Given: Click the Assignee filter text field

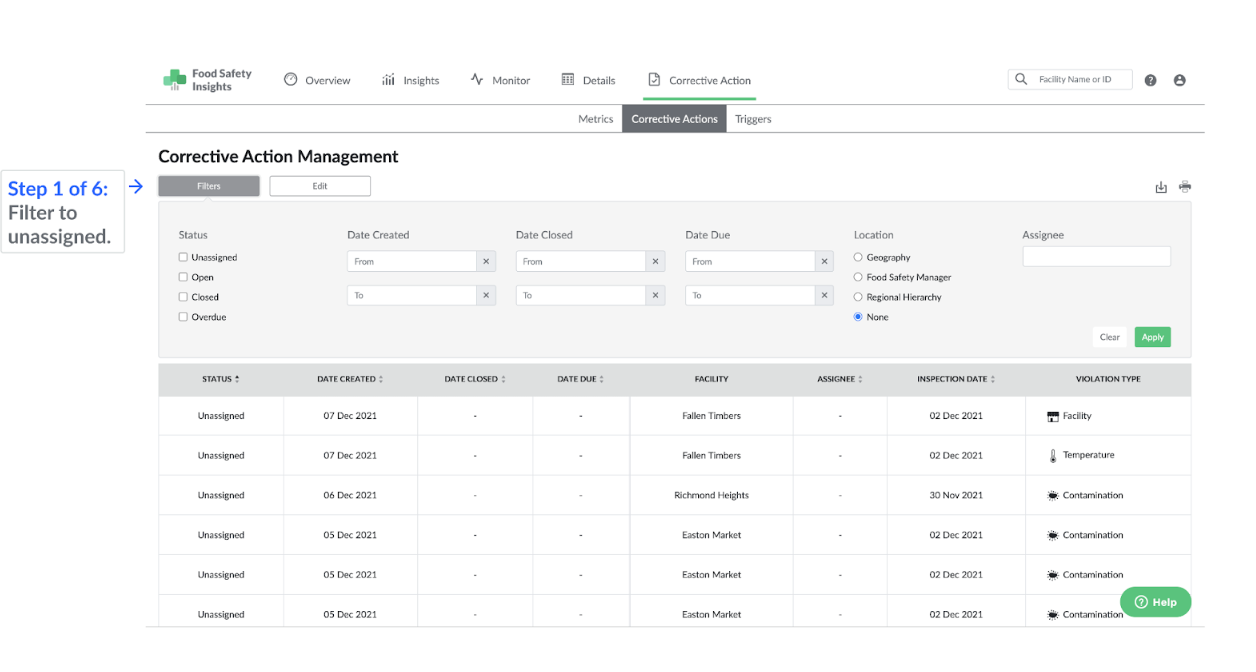Looking at the screenshot, I should (1096, 258).
